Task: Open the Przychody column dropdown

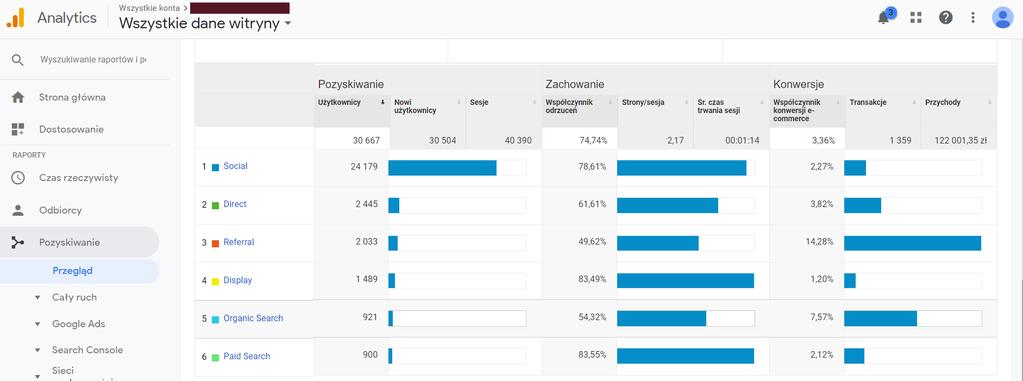Action: (990, 102)
